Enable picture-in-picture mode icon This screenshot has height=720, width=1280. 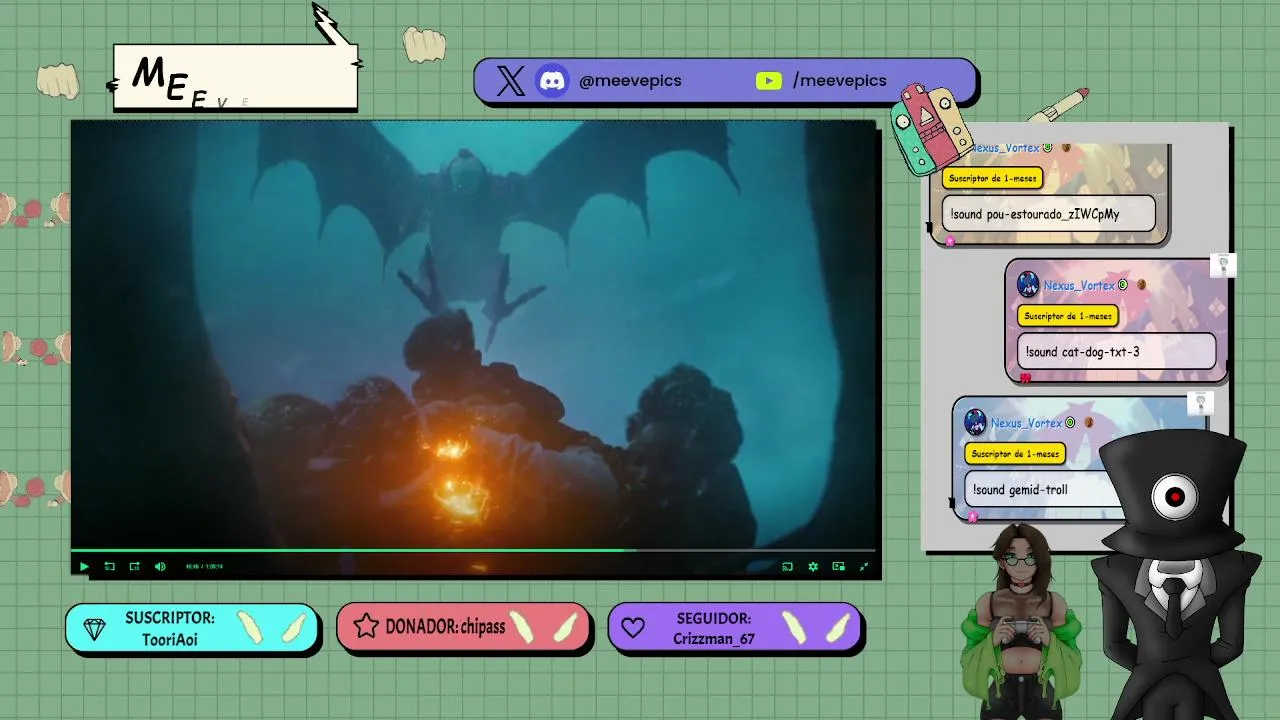pos(838,566)
